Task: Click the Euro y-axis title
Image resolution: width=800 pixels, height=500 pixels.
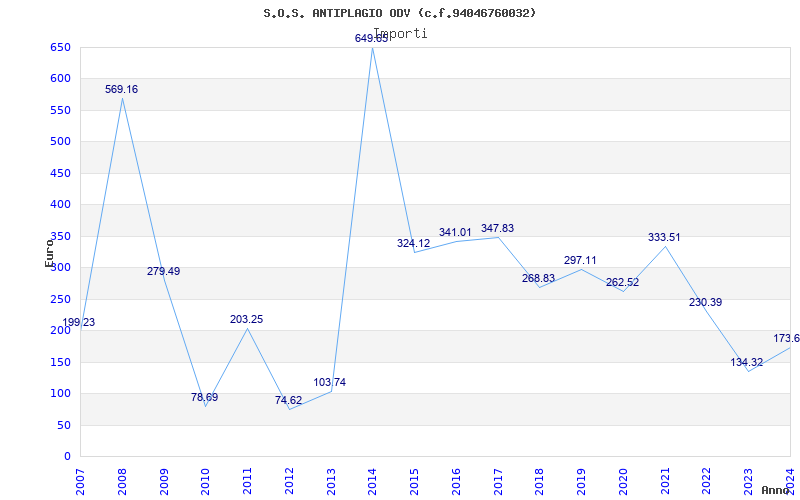Action: tap(49, 253)
